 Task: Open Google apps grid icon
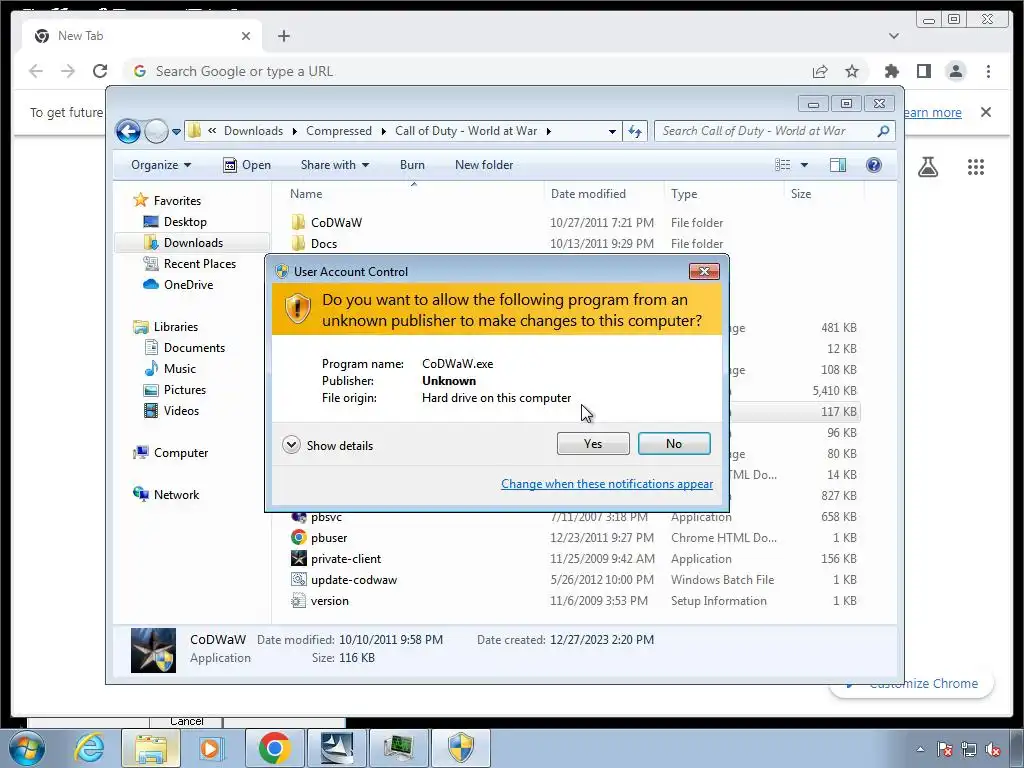pyautogui.click(x=976, y=167)
